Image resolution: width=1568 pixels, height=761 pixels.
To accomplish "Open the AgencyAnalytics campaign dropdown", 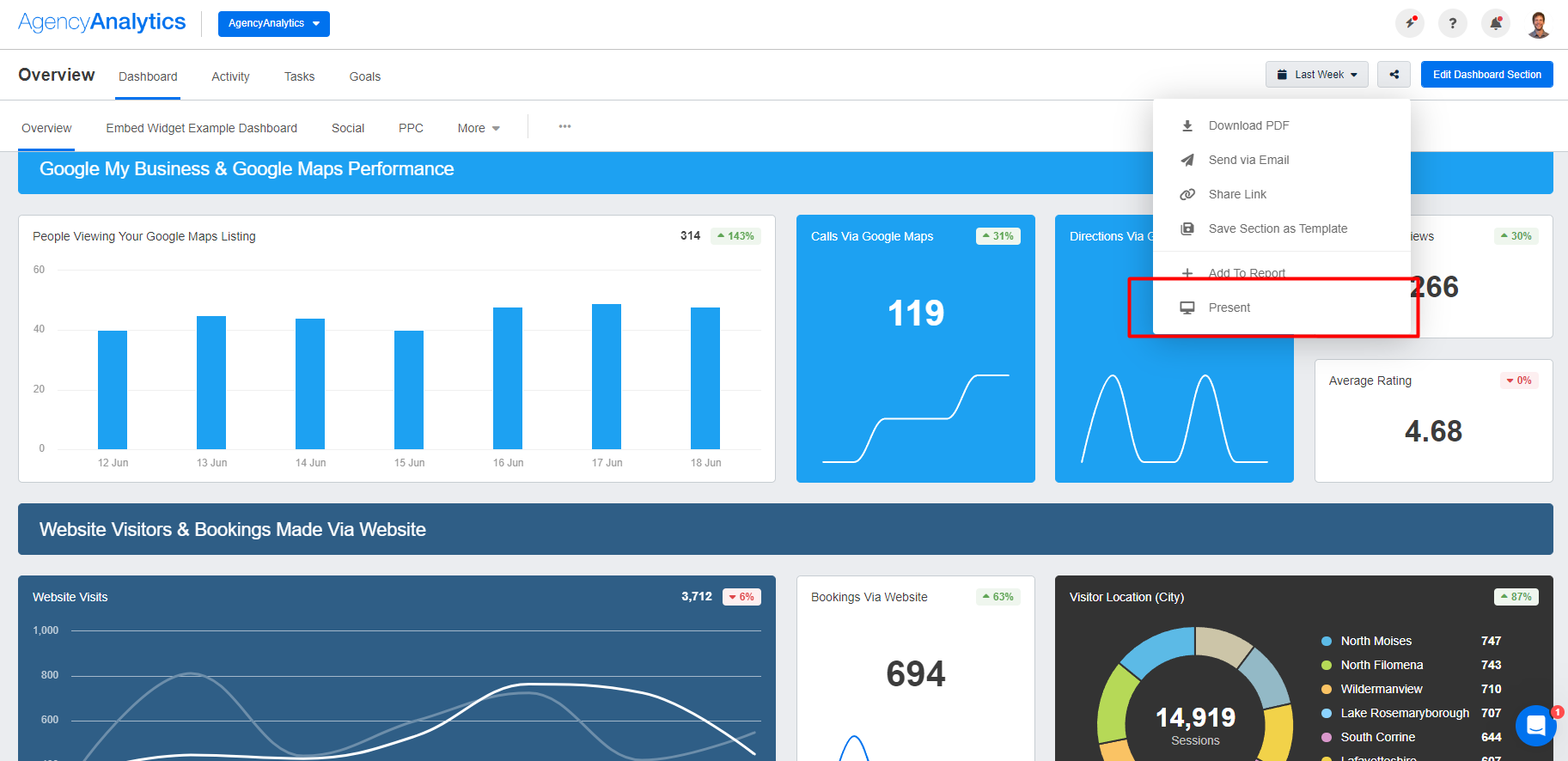I will coord(274,24).
